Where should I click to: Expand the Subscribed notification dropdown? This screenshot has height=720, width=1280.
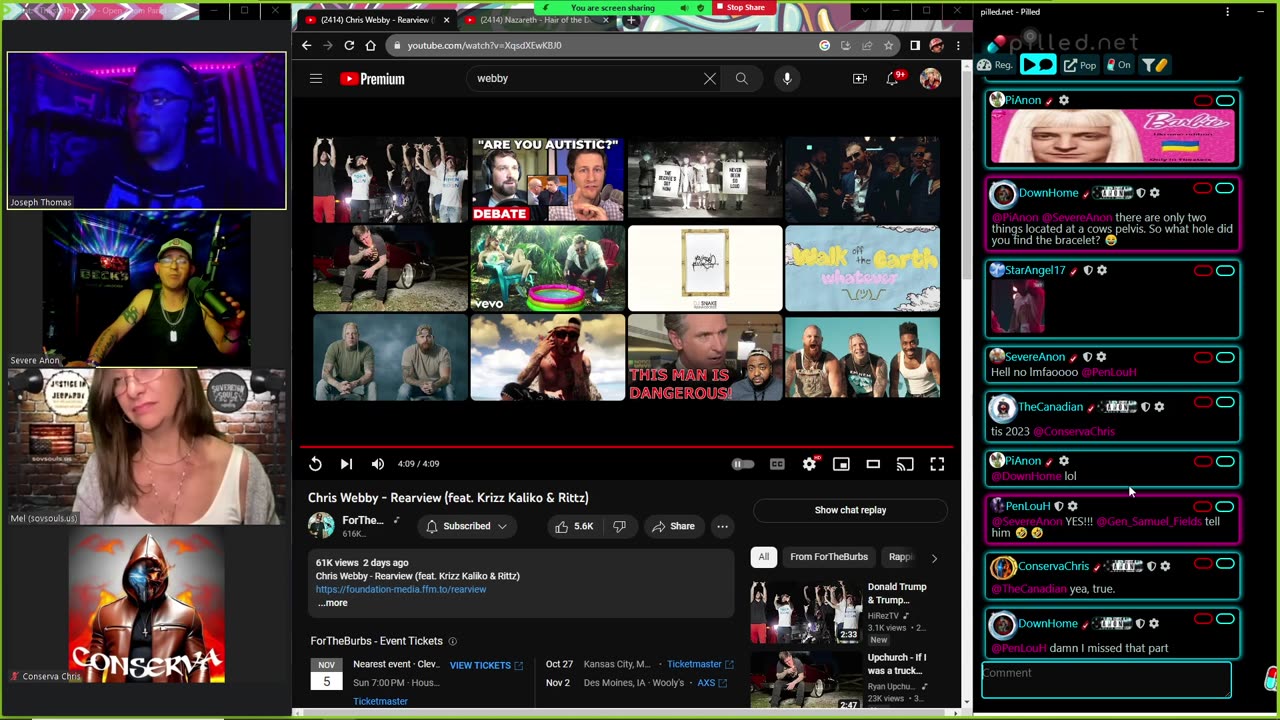pyautogui.click(x=466, y=526)
